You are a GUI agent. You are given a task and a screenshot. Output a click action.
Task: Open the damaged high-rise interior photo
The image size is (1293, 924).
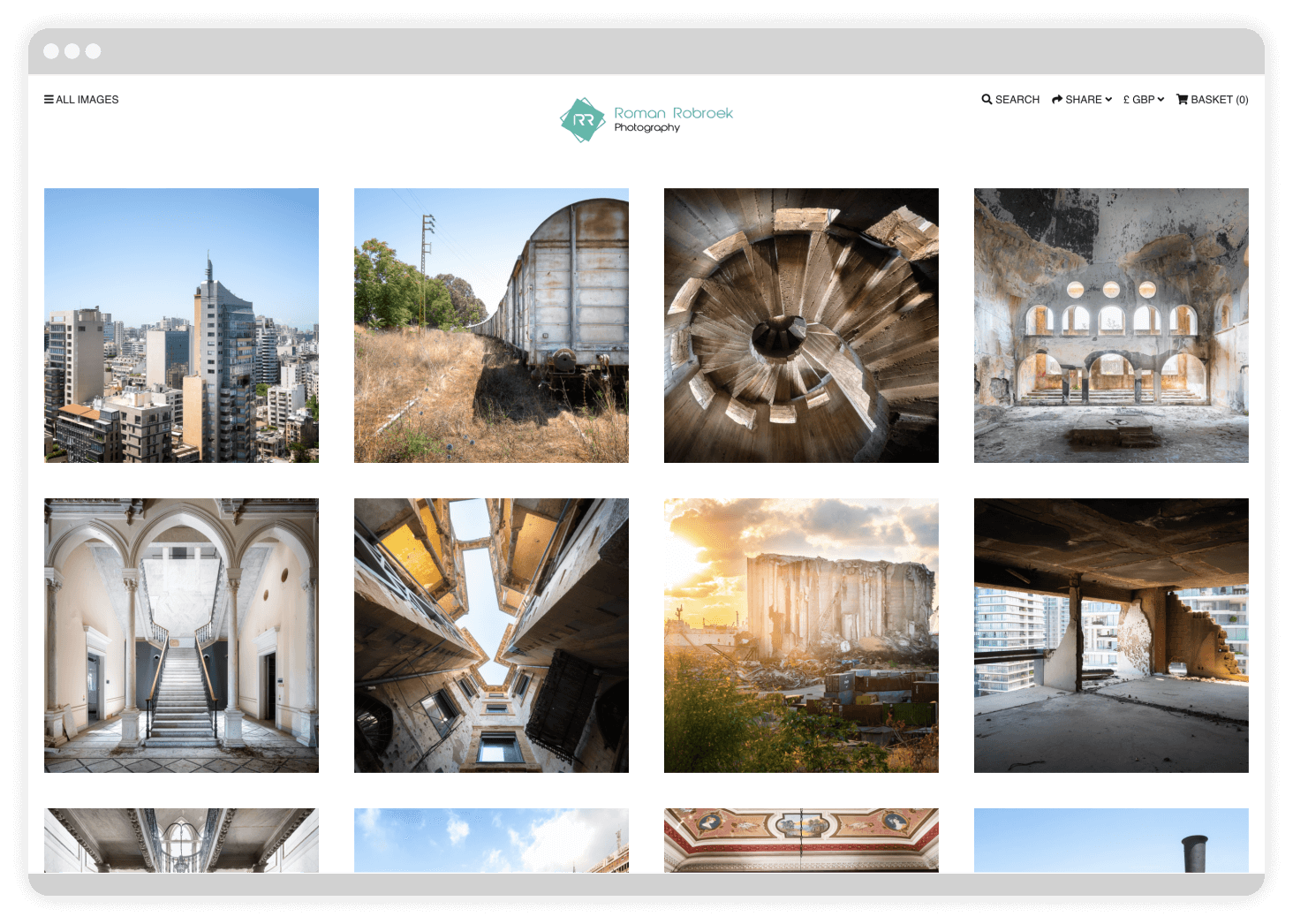[x=1111, y=635]
